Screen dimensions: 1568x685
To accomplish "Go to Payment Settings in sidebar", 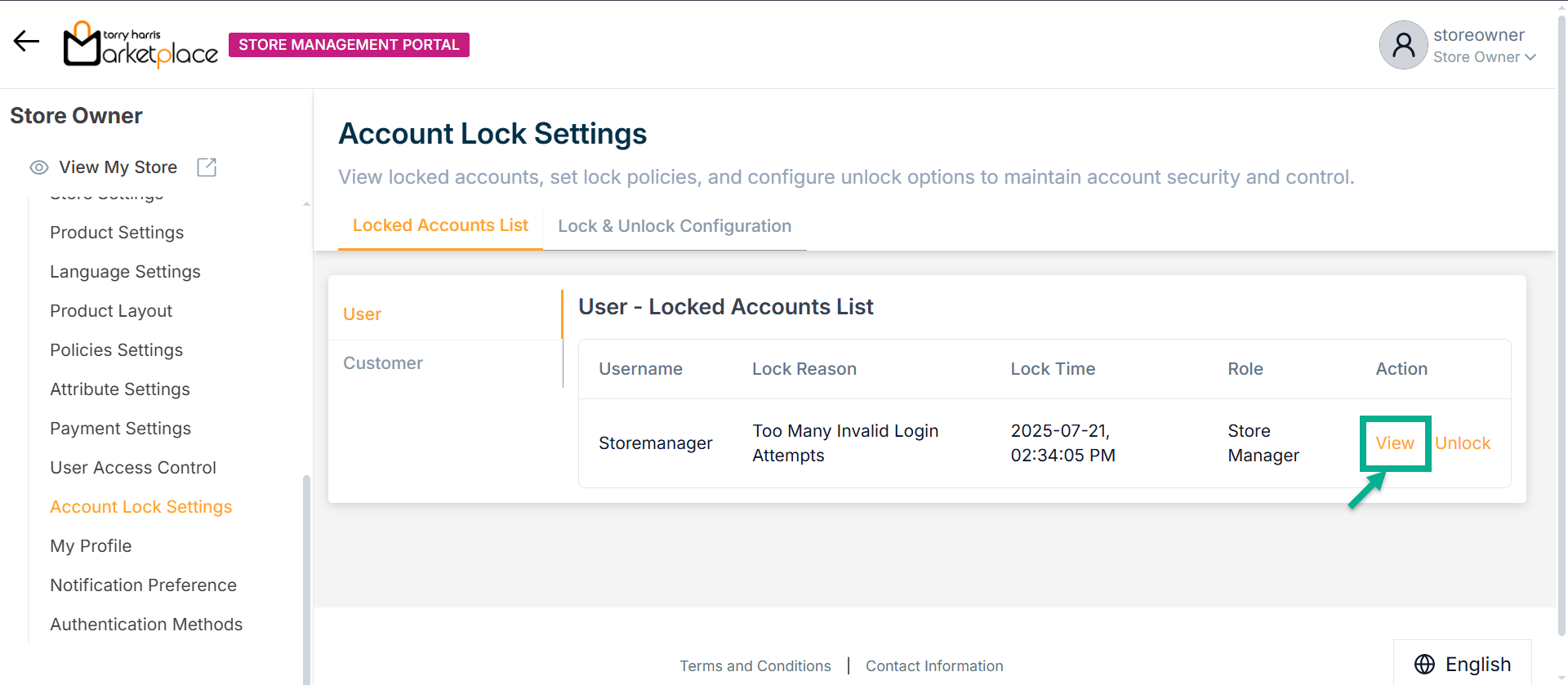I will (x=120, y=429).
